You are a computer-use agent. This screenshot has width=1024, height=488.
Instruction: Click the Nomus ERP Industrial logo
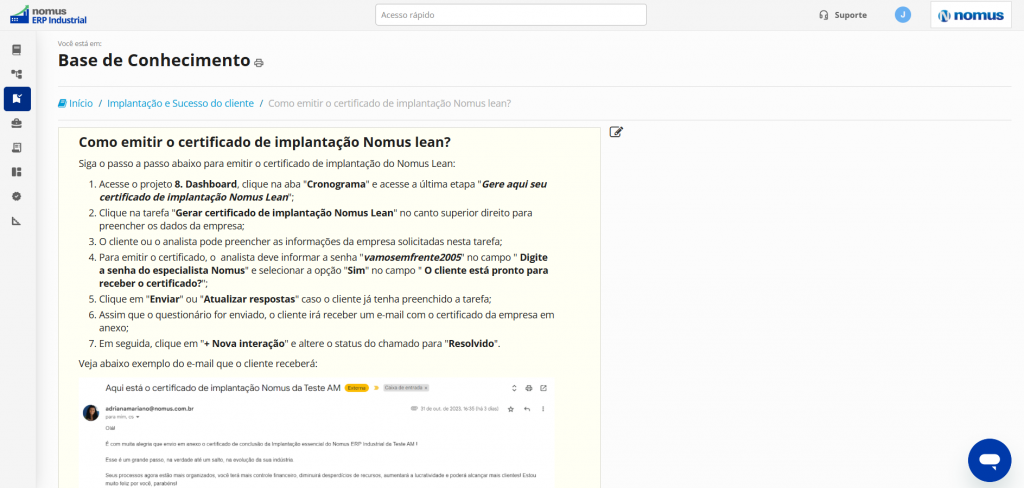[x=48, y=14]
